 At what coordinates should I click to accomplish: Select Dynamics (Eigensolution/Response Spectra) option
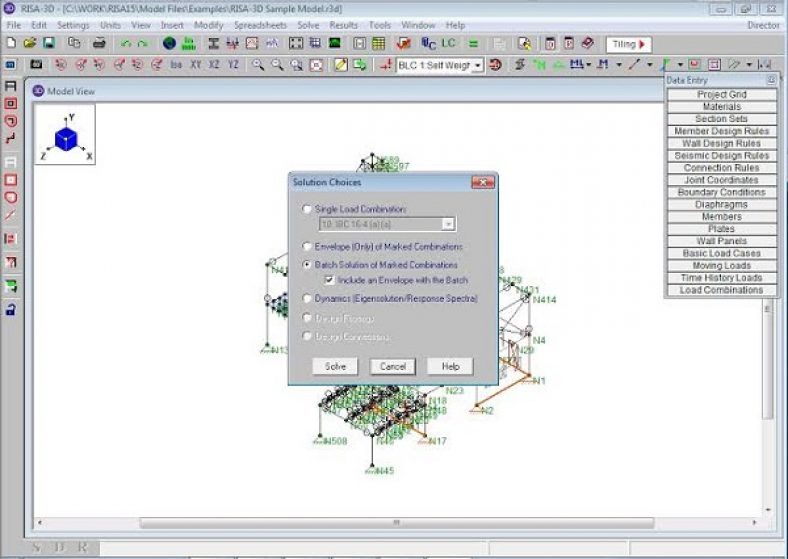tap(307, 298)
